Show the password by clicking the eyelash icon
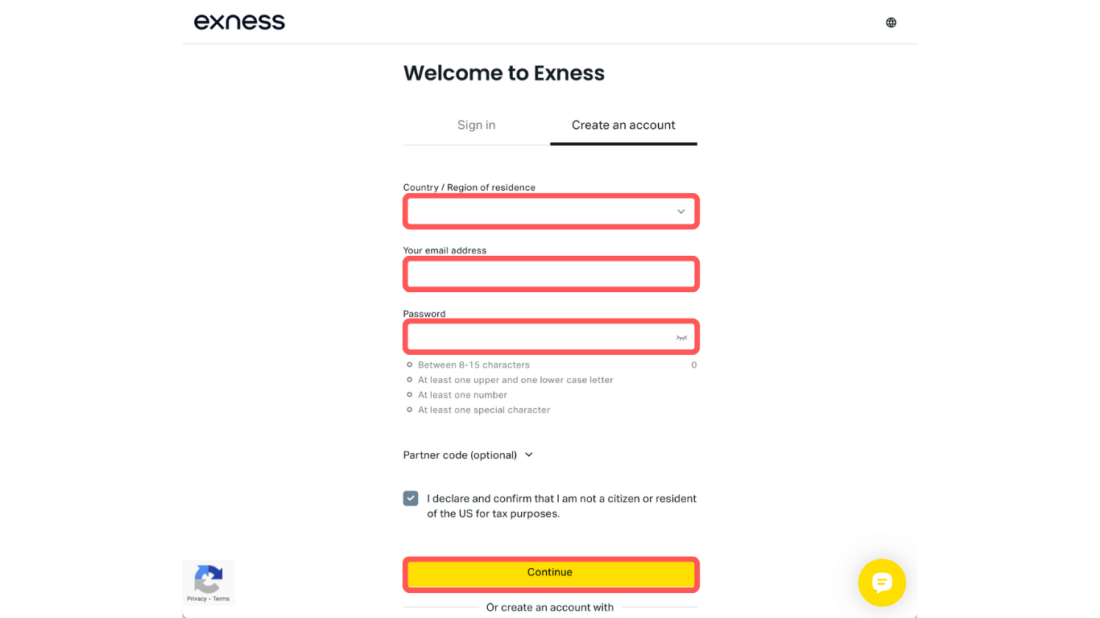Viewport: 1100px width, 618px height. tap(682, 336)
